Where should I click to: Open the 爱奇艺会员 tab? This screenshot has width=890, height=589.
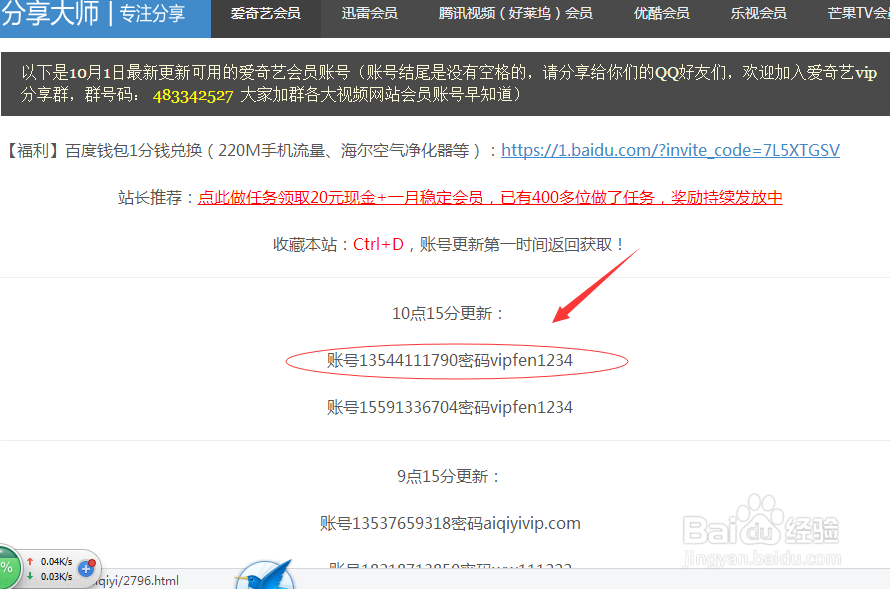tap(266, 14)
